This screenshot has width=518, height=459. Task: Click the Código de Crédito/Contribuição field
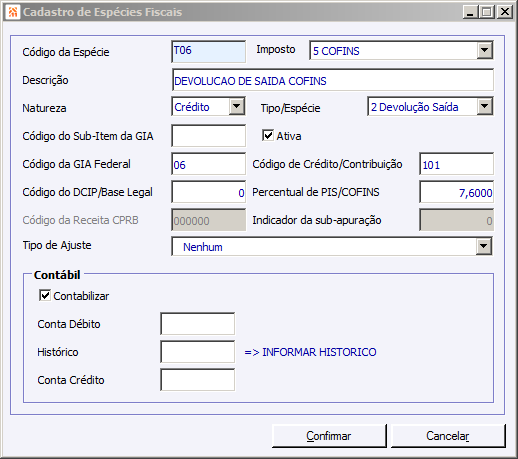pos(456,164)
